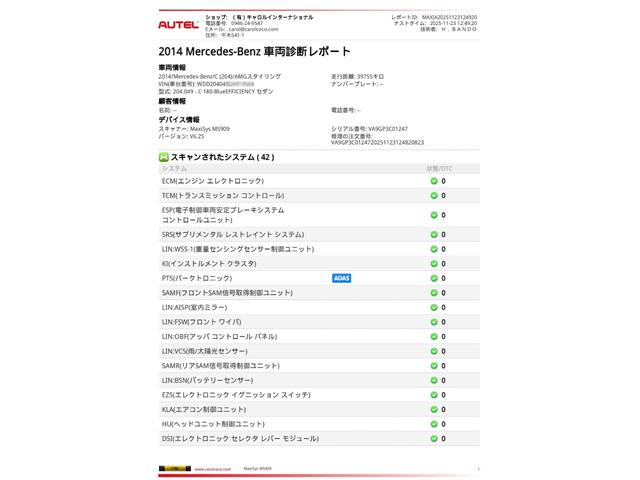Select the LIN:BSN(バッテリーセンサー) text
Image resolution: width=640 pixels, height=480 pixels.
pyautogui.click(x=207, y=380)
